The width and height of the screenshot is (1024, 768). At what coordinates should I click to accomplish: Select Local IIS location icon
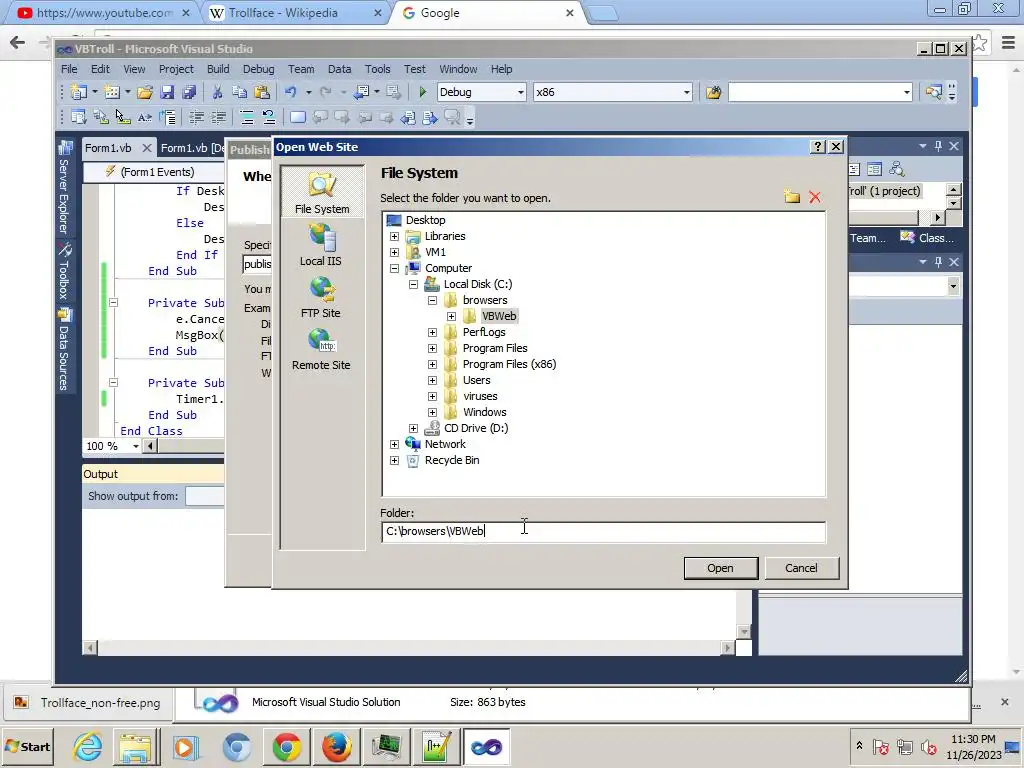pyautogui.click(x=321, y=245)
